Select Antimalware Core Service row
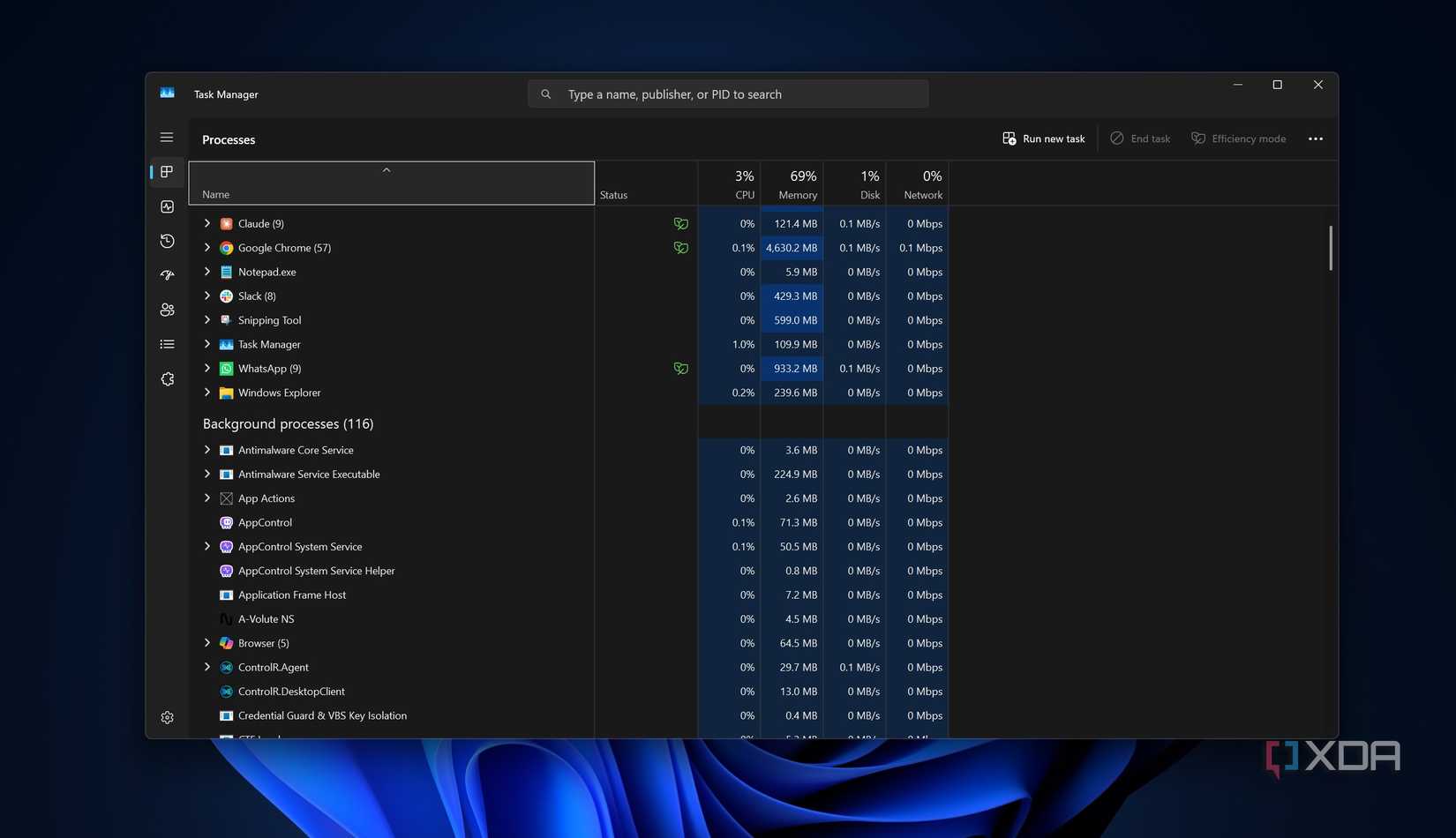The height and width of the screenshot is (838, 1456). [x=568, y=450]
